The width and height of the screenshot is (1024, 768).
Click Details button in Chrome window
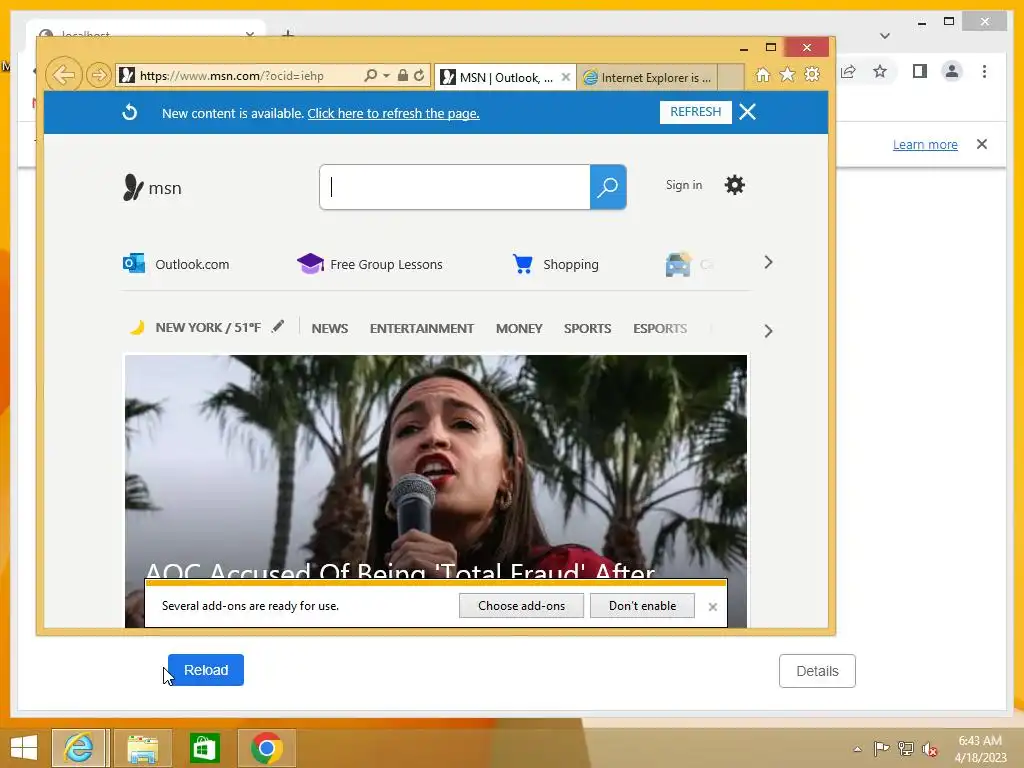pyautogui.click(x=817, y=671)
